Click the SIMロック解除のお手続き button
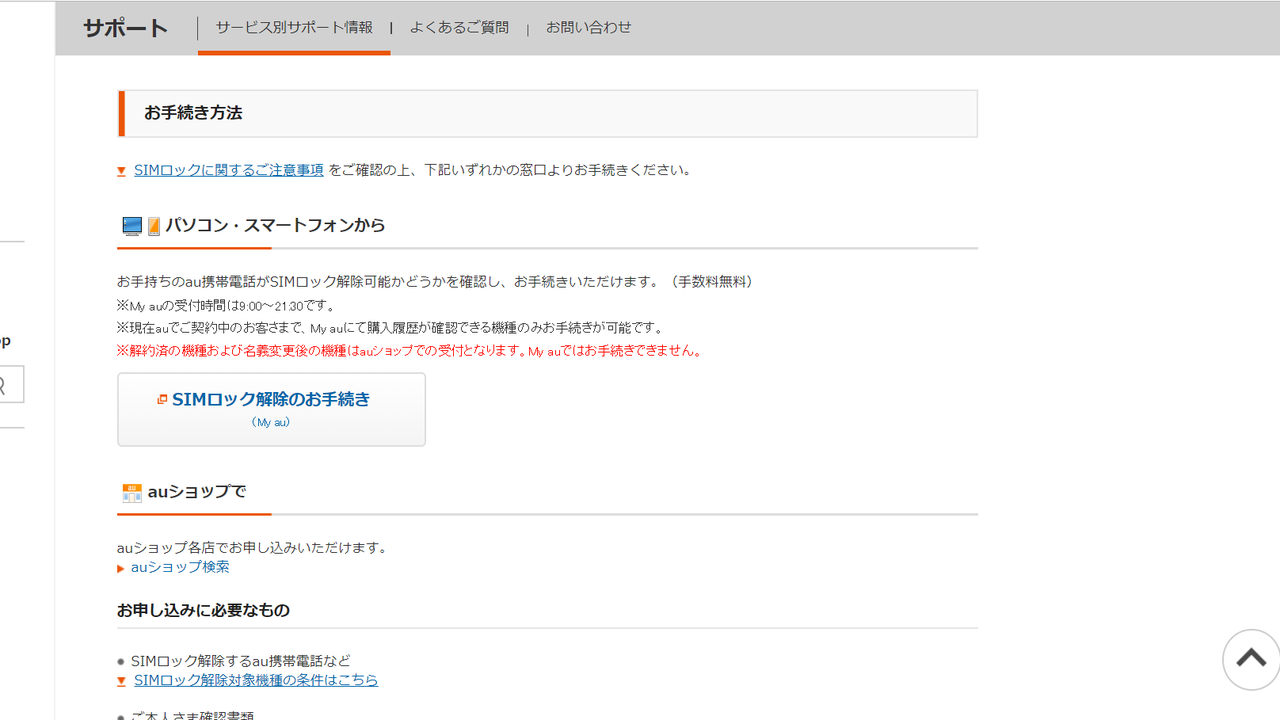1280x720 pixels. (271, 409)
